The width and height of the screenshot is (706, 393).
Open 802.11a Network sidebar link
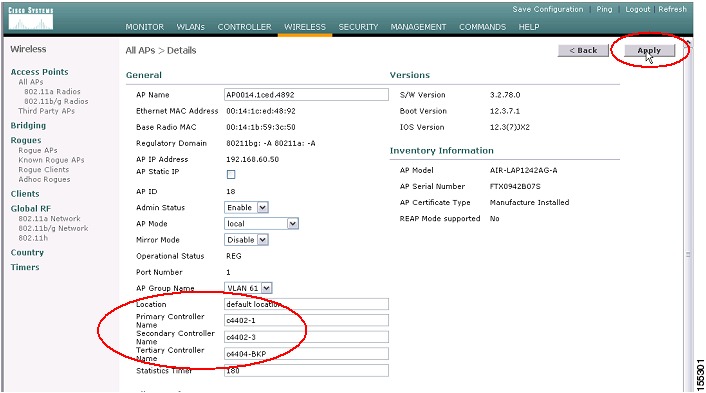[49, 218]
